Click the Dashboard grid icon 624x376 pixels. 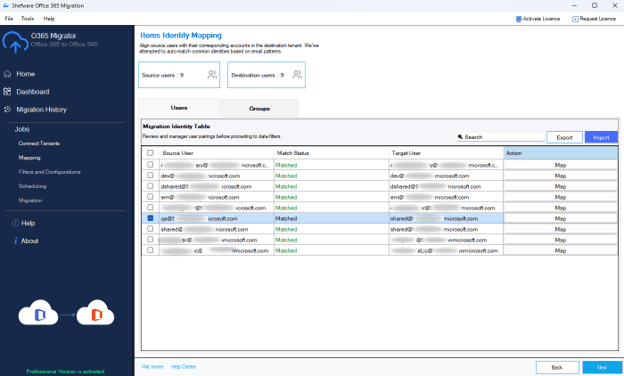[x=7, y=92]
